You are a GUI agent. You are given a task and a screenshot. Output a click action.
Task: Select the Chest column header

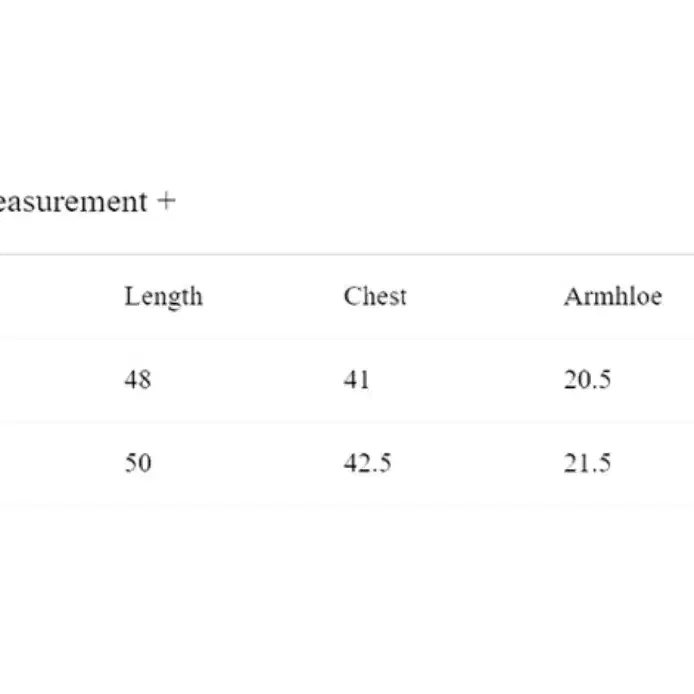tap(375, 296)
